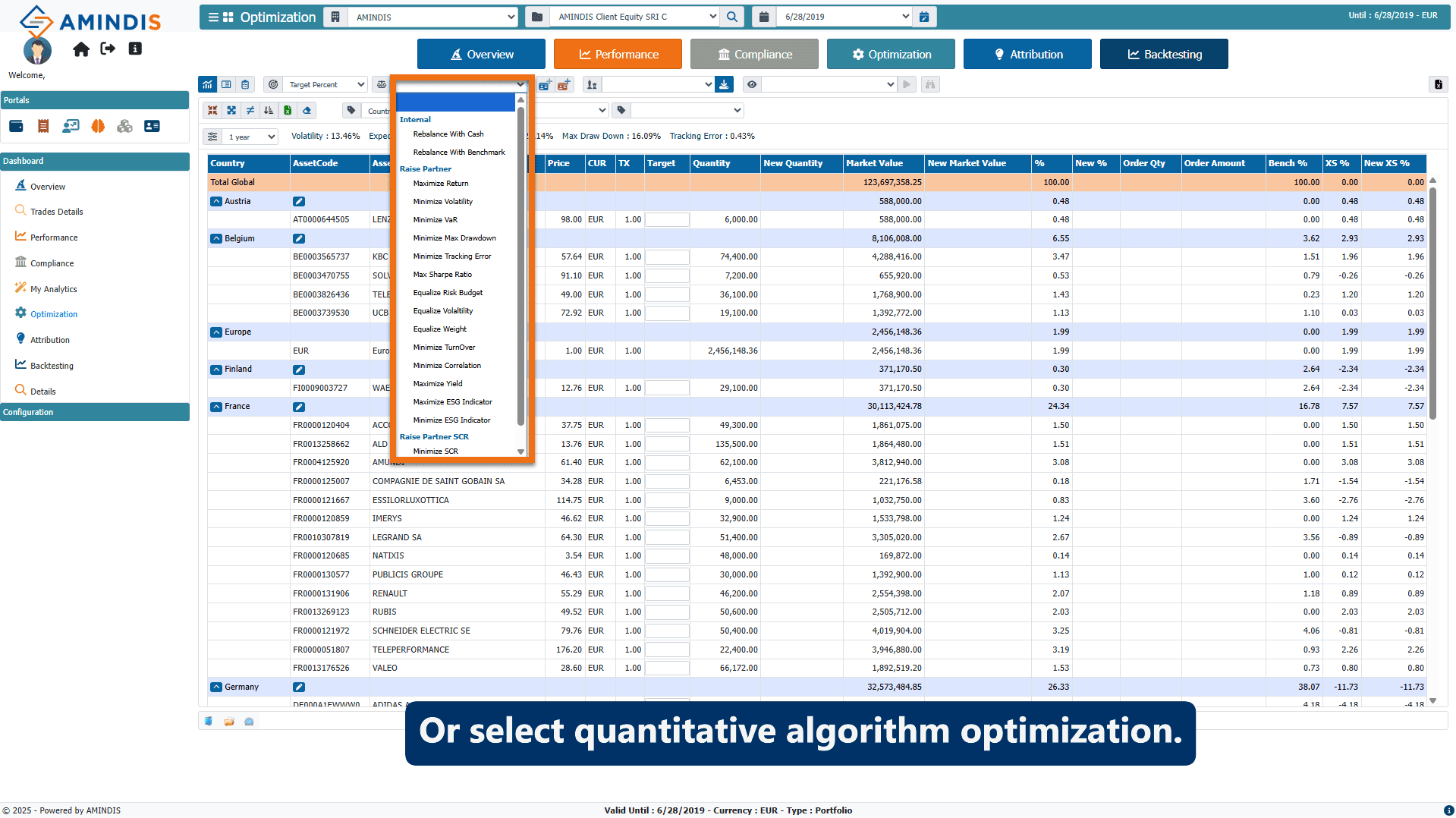Image resolution: width=1456 pixels, height=818 pixels.
Task: Click the eye visibility icon in toolbar
Action: coord(752,84)
